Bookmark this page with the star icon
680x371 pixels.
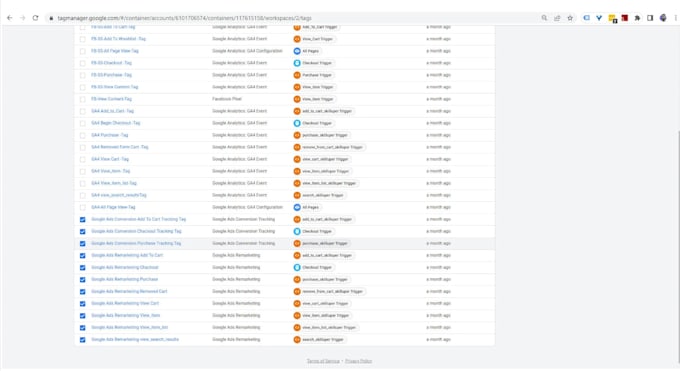570,18
